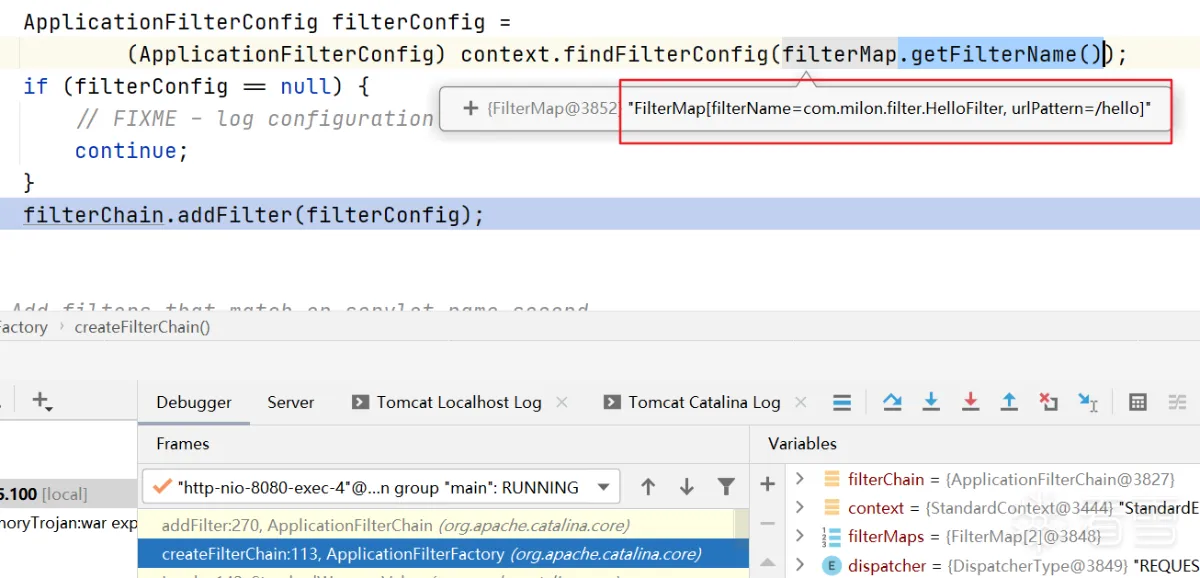Click filterChain.addFilter(filterConfig) line
This screenshot has width=1200, height=578.
(x=253, y=215)
